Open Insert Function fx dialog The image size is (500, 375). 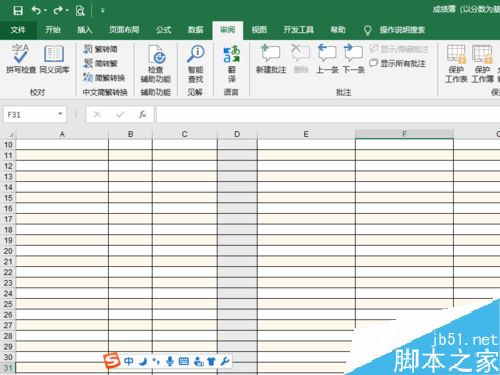click(x=142, y=115)
